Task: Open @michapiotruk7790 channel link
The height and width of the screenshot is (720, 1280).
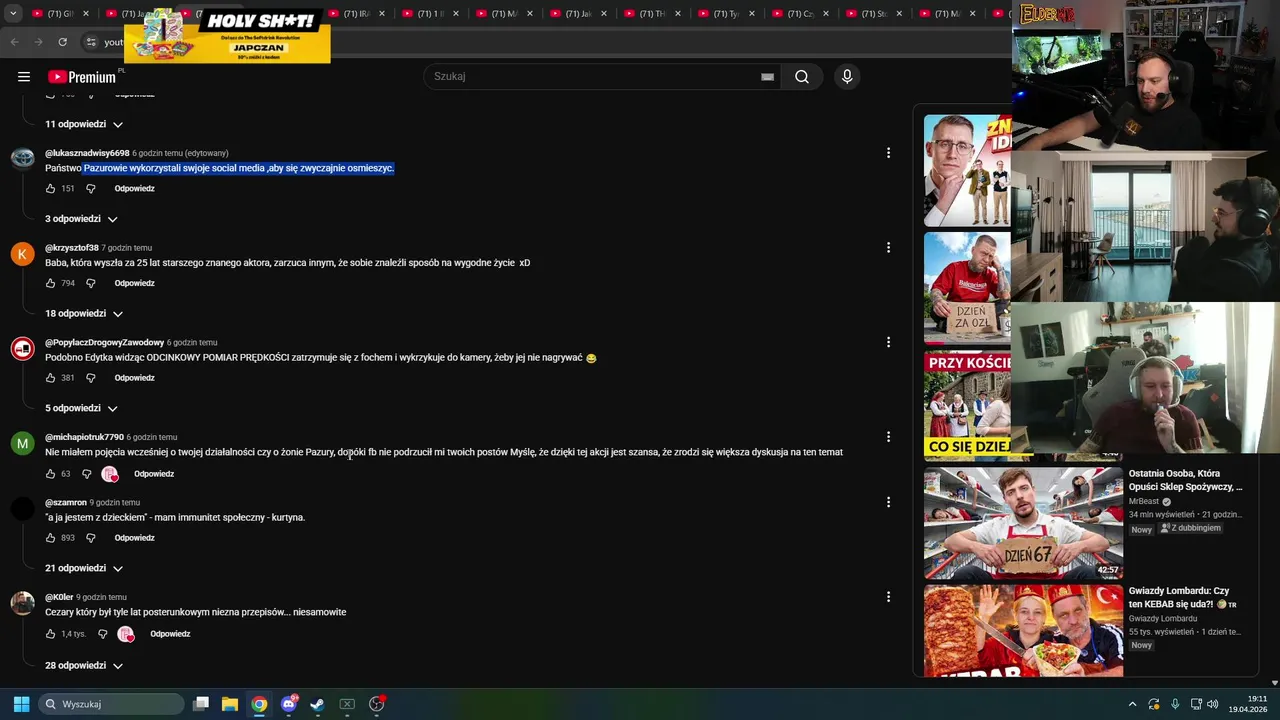Action: point(84,437)
